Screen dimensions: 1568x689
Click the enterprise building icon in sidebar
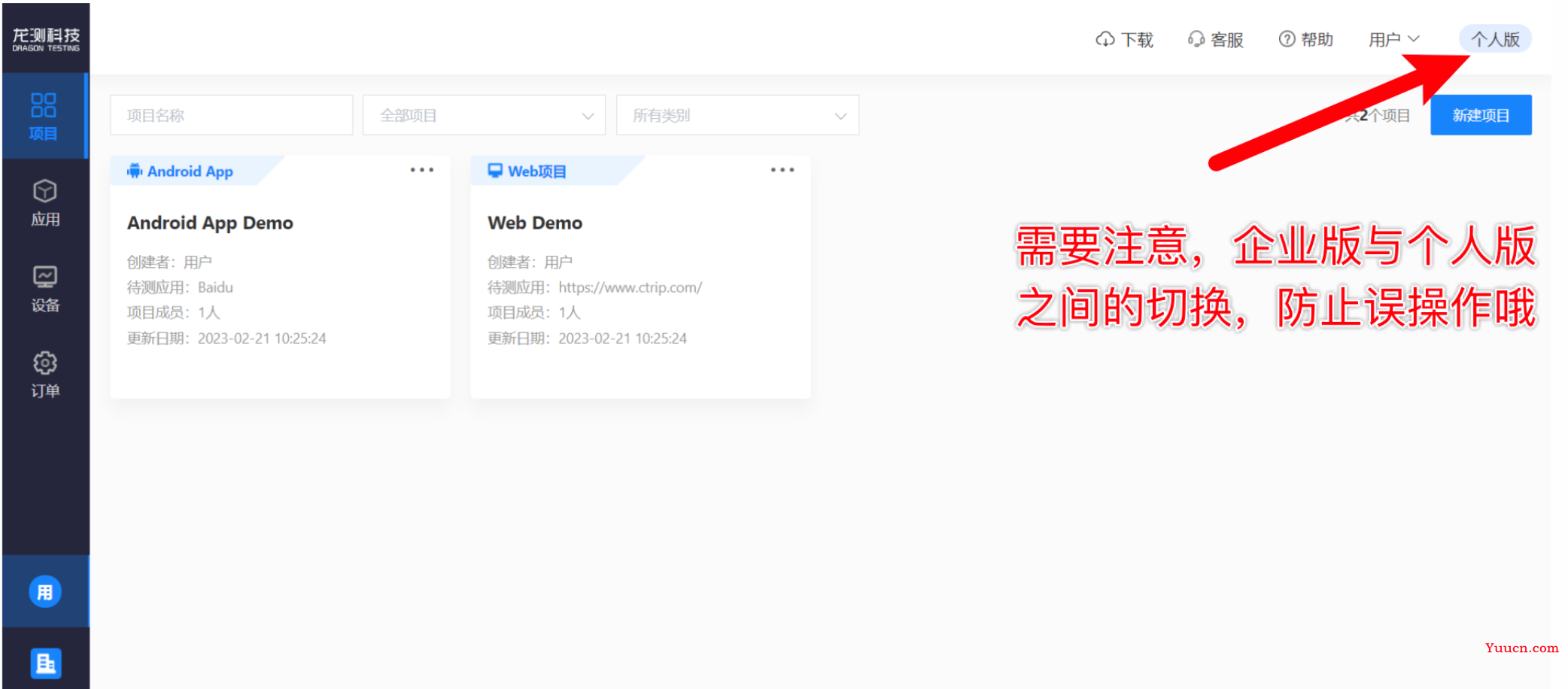[x=45, y=663]
